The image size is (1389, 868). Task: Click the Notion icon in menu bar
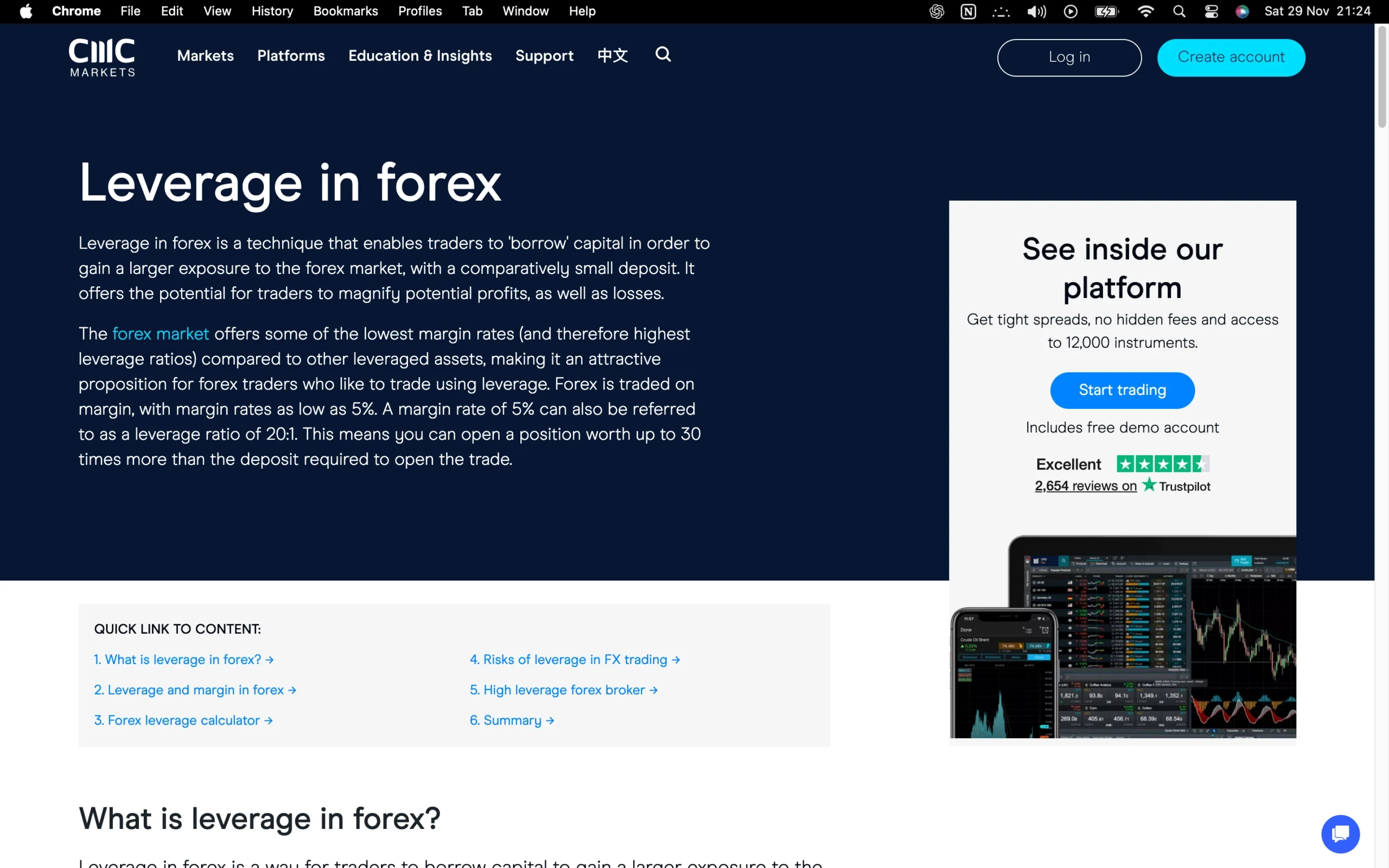point(969,11)
